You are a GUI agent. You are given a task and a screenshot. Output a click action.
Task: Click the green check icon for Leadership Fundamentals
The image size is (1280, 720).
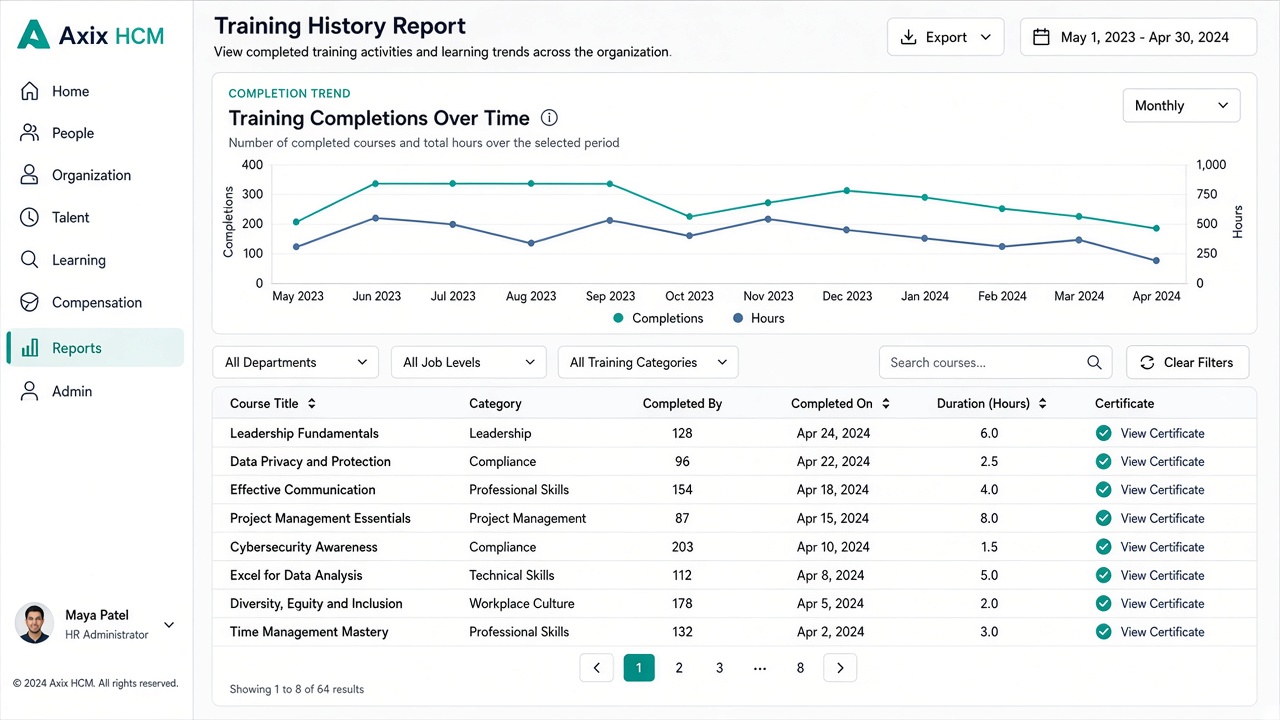point(1104,433)
